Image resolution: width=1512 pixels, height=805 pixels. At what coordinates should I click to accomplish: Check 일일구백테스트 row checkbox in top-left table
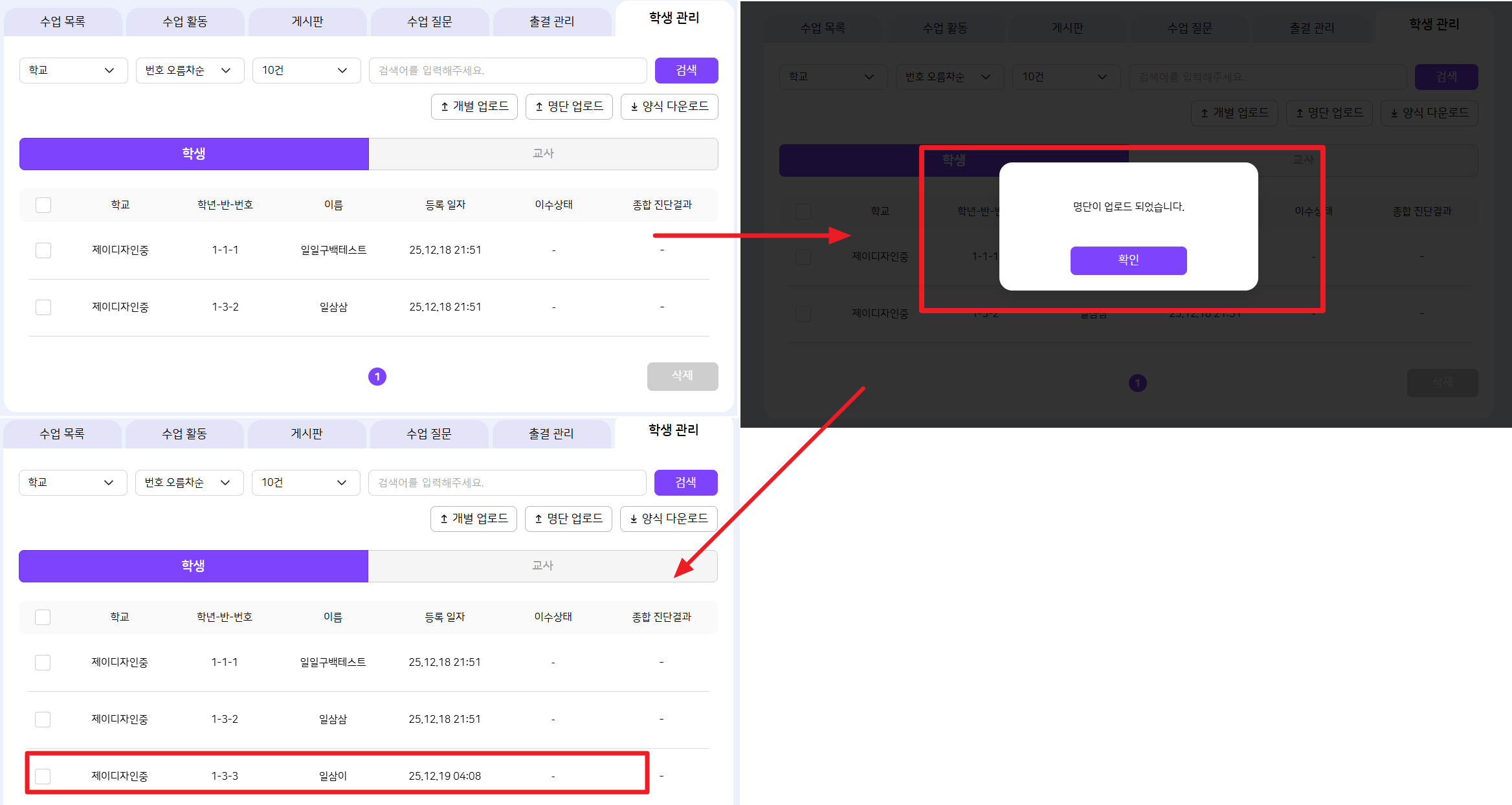click(x=43, y=250)
